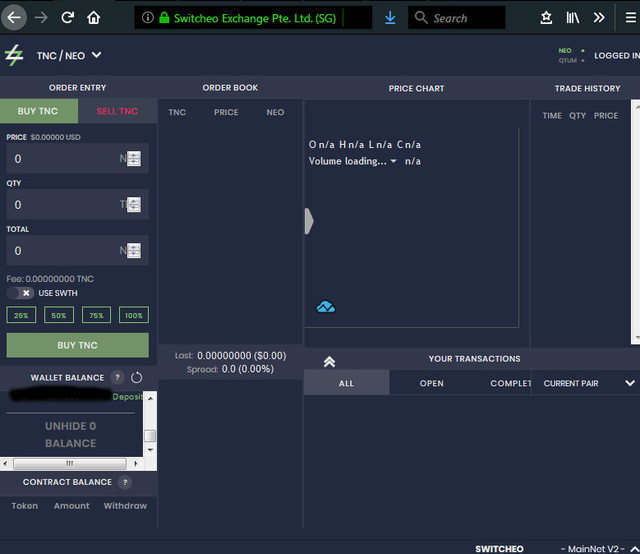Refresh wallet balance icon
Screen dimensions: 640x554
click(x=136, y=377)
